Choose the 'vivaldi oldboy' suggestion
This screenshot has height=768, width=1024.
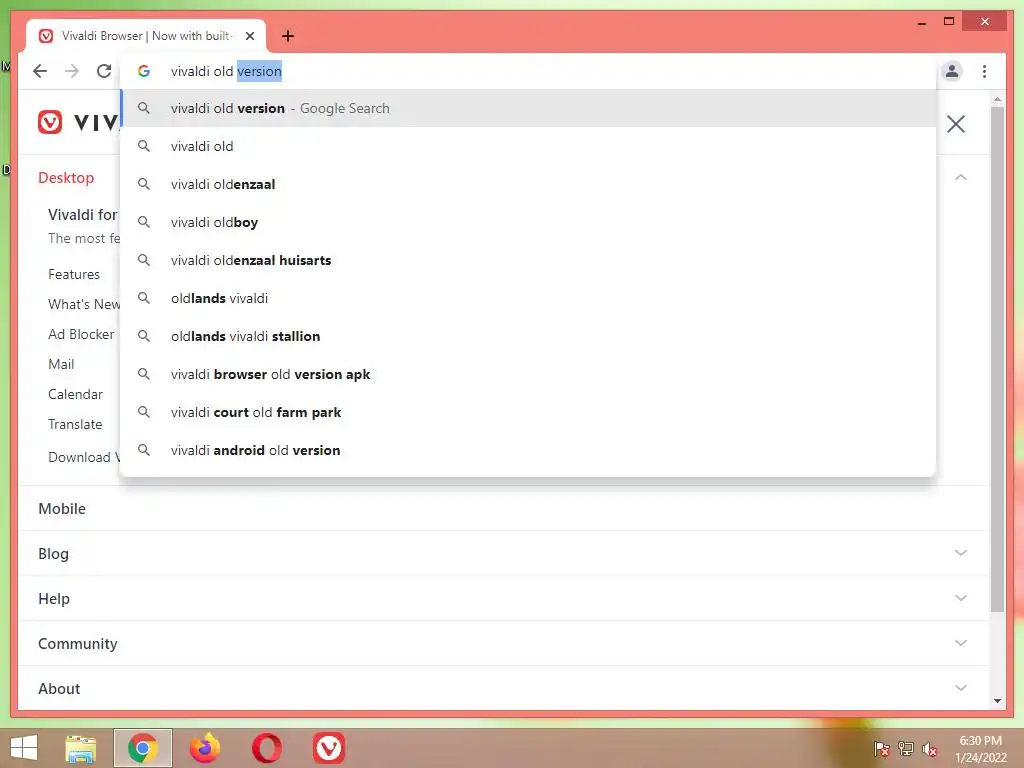(x=528, y=222)
